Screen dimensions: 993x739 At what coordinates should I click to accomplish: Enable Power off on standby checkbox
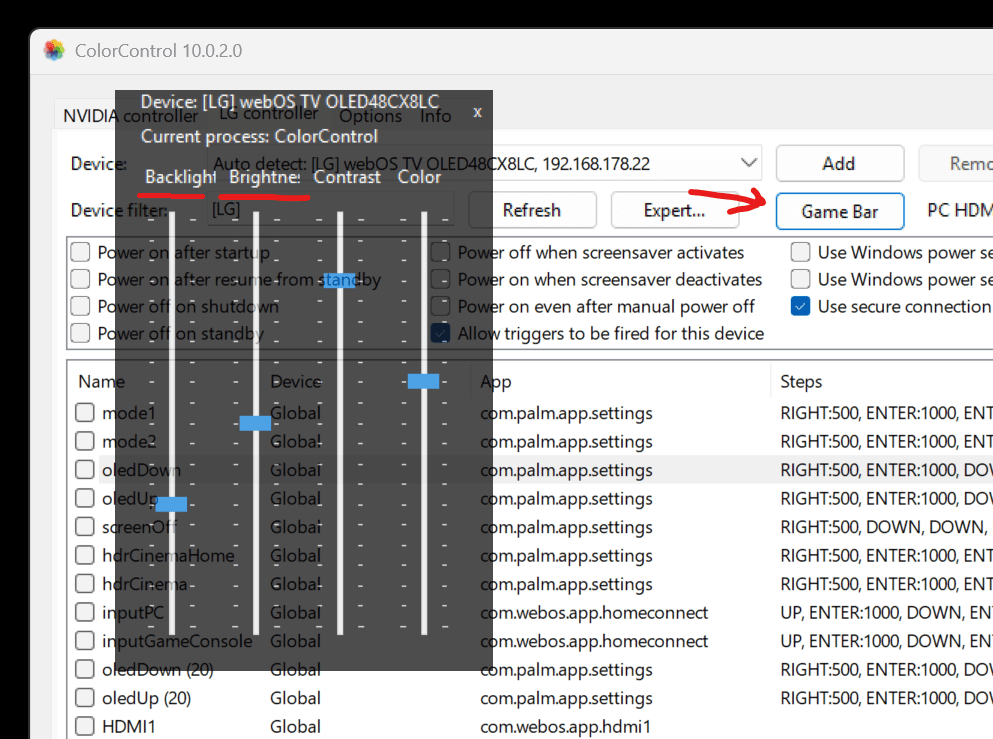(x=80, y=333)
